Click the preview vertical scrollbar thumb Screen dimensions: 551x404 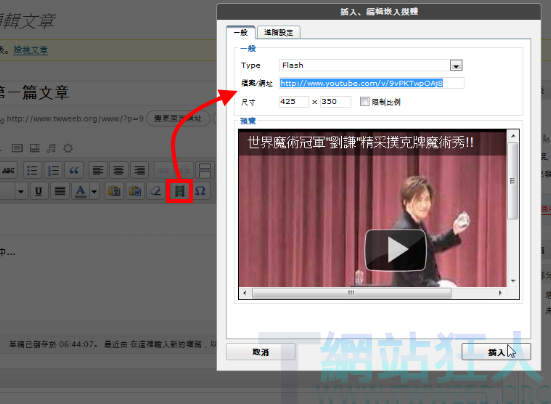pos(513,181)
